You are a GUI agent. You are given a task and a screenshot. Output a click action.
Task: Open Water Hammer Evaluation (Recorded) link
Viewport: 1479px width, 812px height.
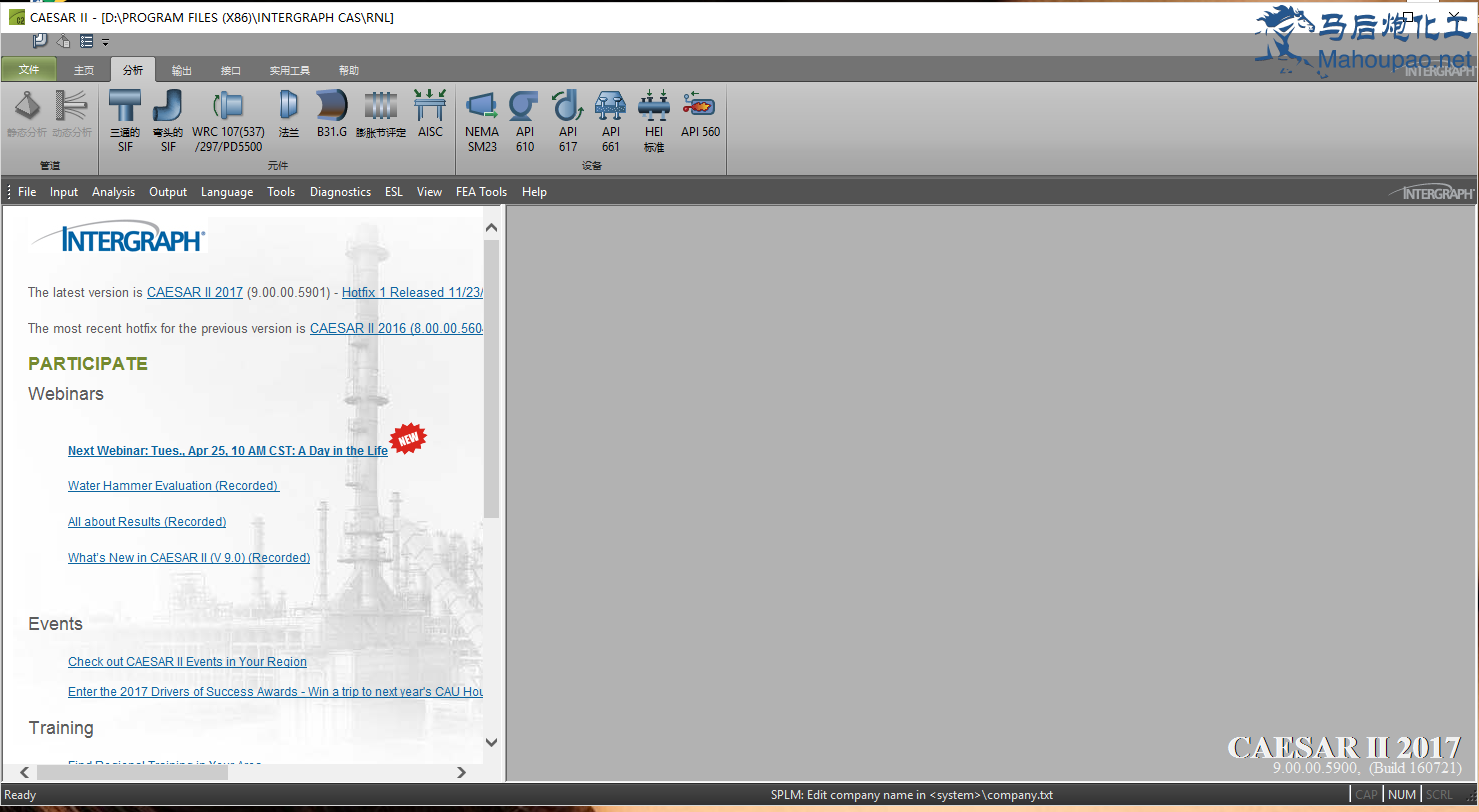click(x=173, y=486)
